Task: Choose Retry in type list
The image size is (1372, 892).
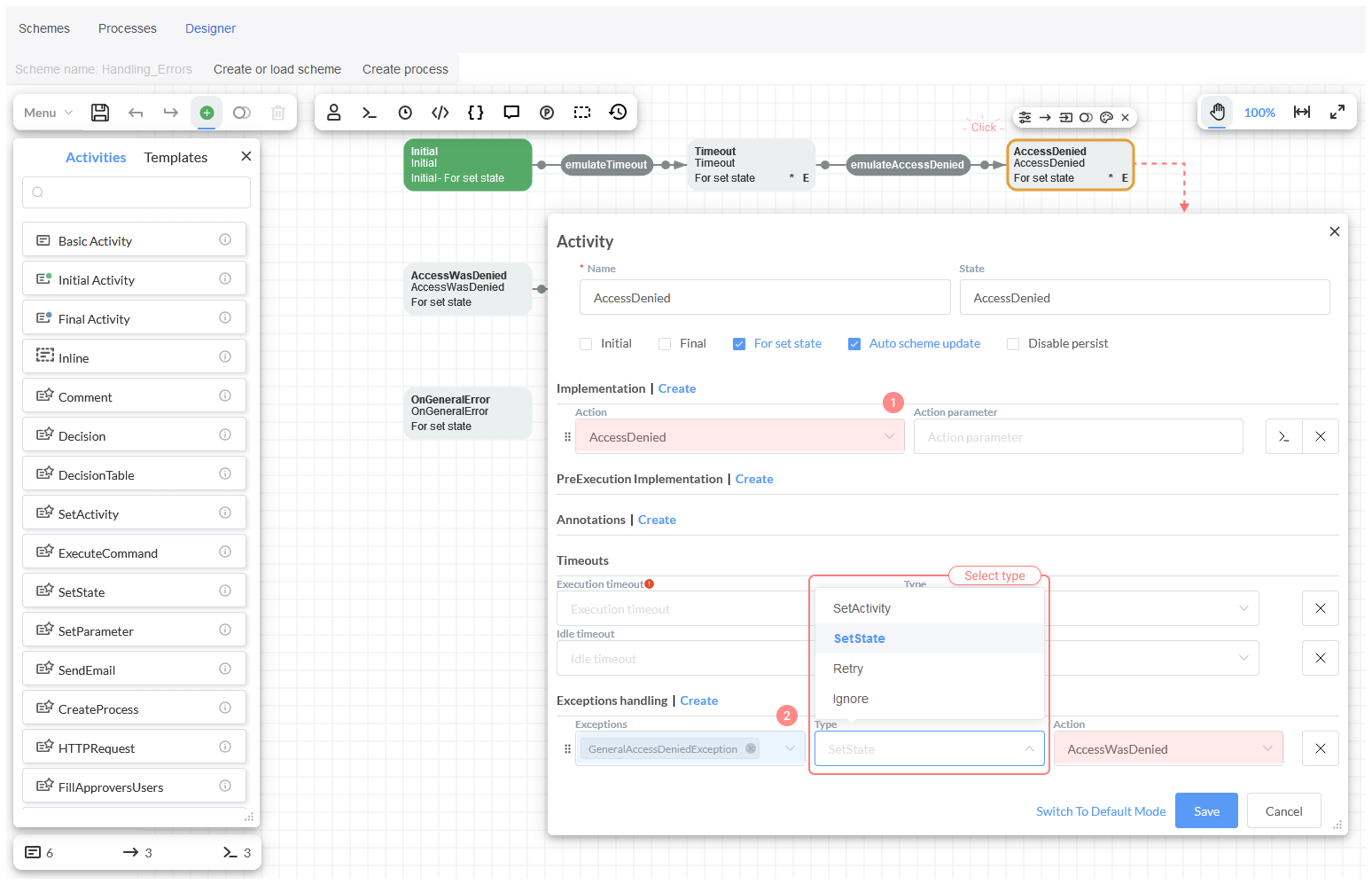Action: [929, 669]
